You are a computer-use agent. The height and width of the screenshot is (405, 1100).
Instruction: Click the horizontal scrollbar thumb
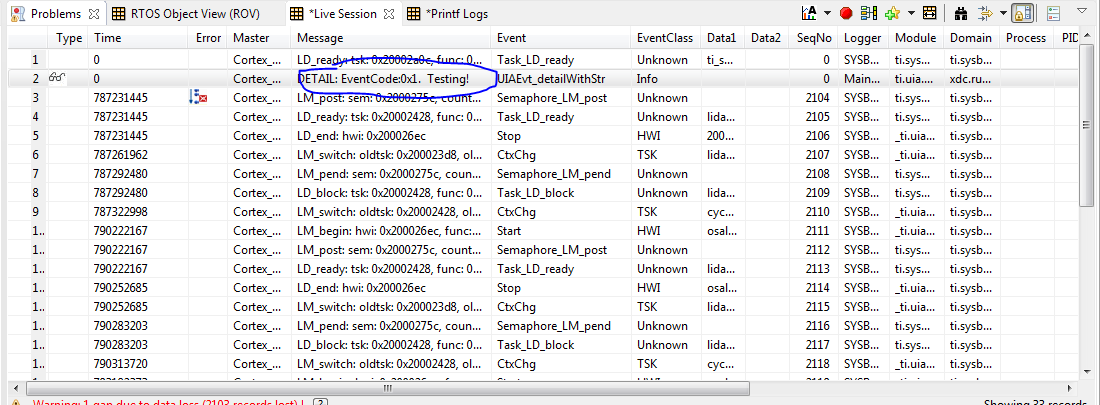[387, 387]
